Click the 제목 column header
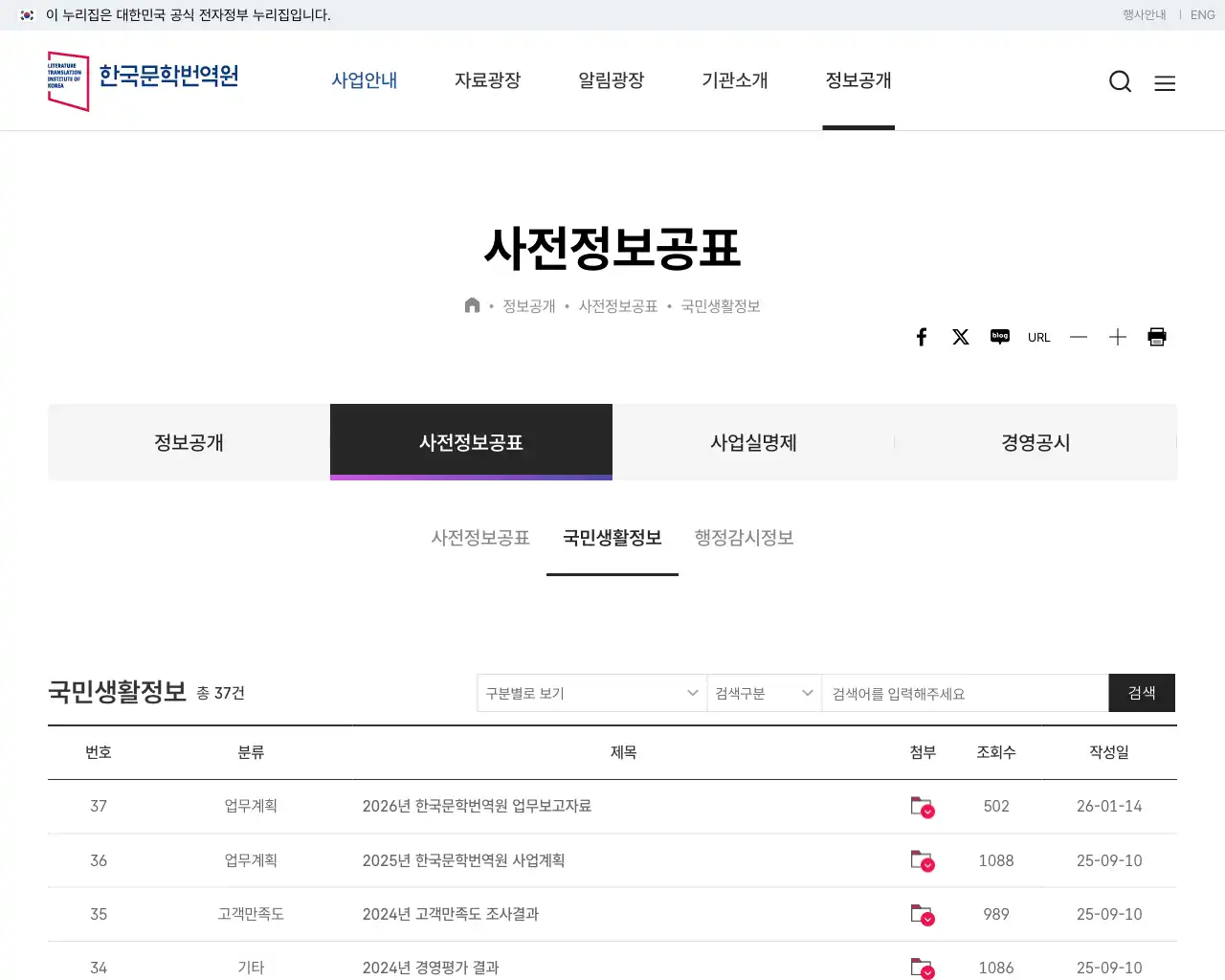Screen dimensions: 1225x980 click(x=624, y=752)
